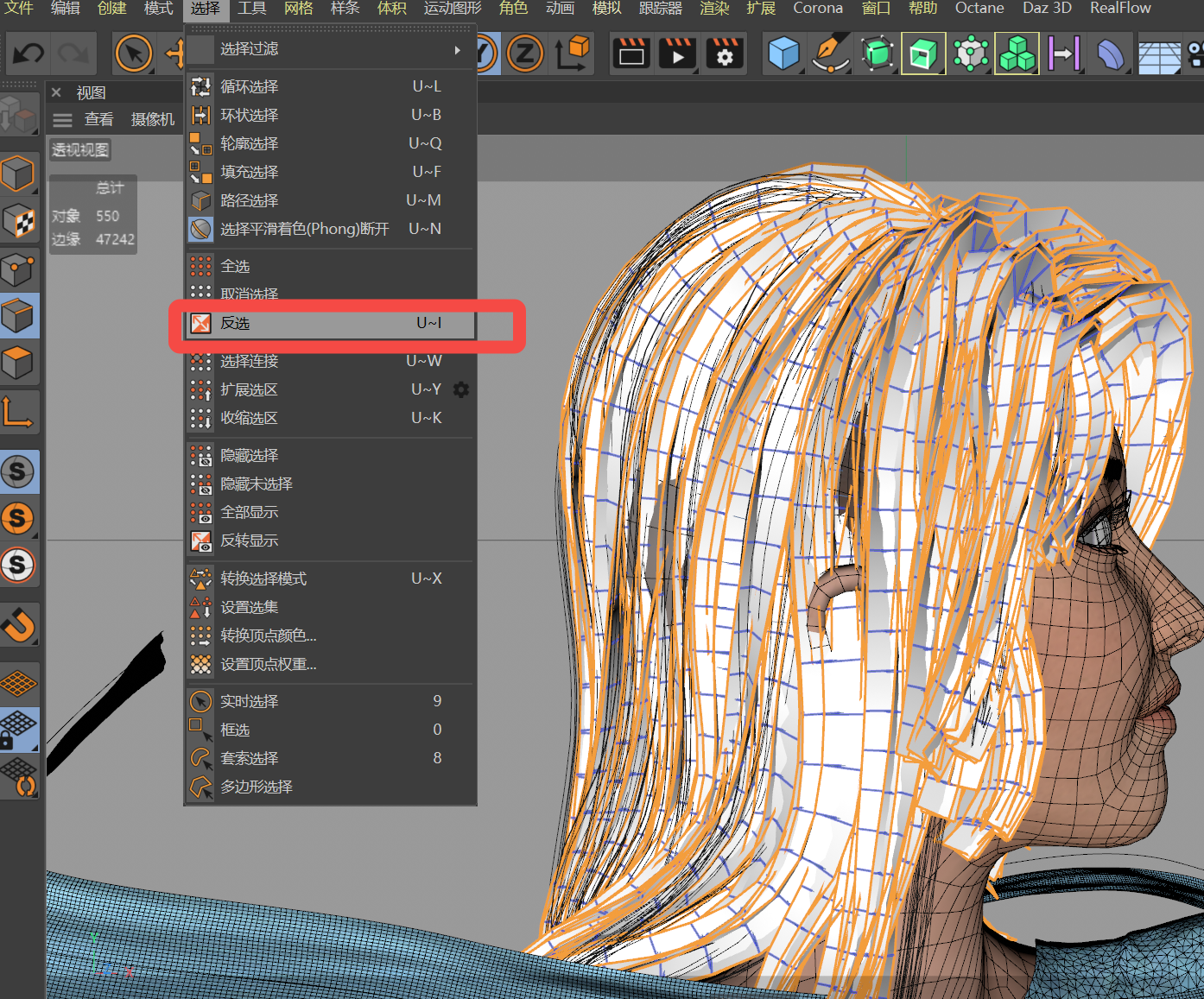Click 反选 to invert the selection
The width and height of the screenshot is (1204, 999).
click(331, 323)
